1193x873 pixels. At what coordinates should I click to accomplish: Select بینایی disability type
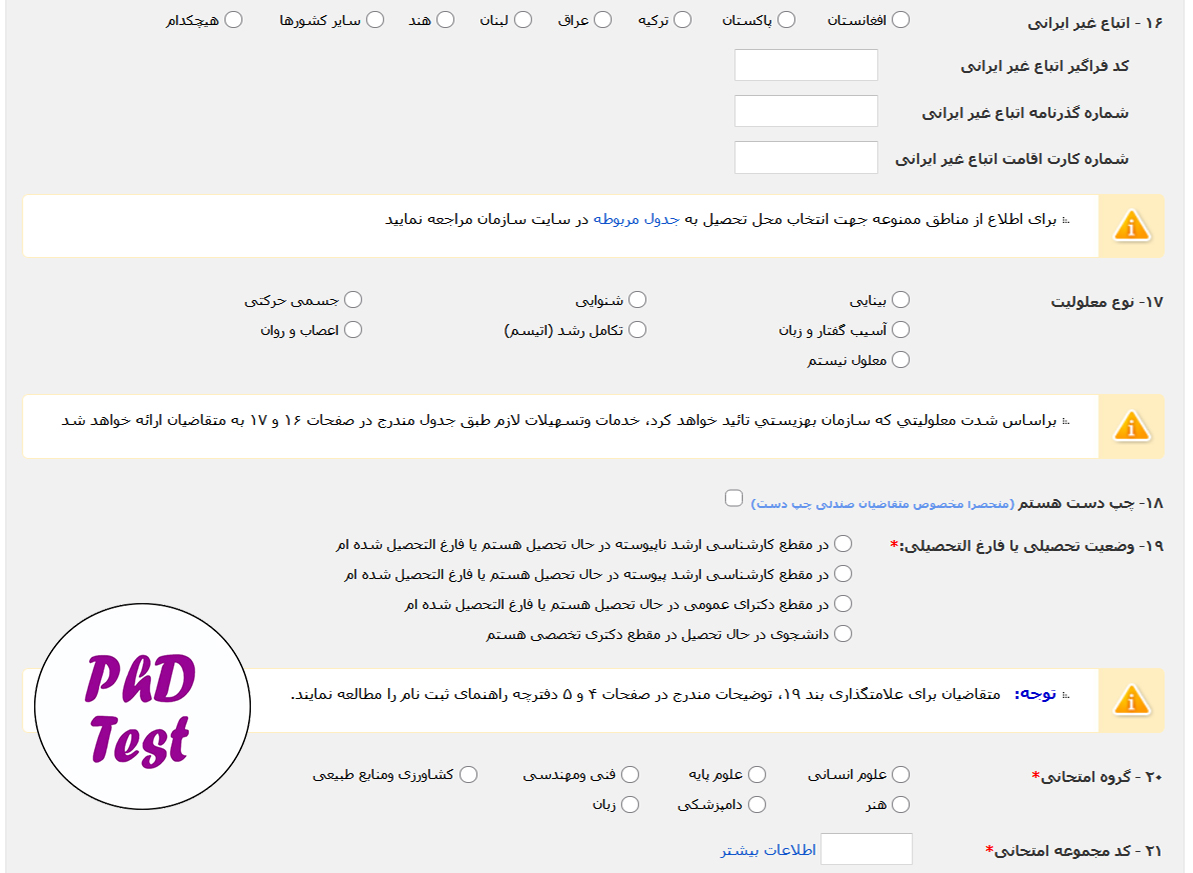pyautogui.click(x=901, y=300)
